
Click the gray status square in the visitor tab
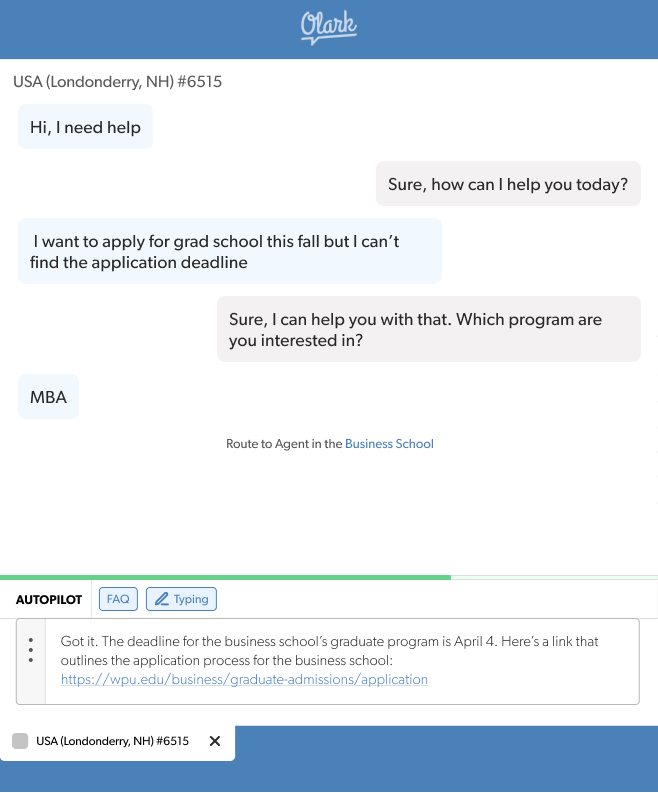pyautogui.click(x=20, y=741)
